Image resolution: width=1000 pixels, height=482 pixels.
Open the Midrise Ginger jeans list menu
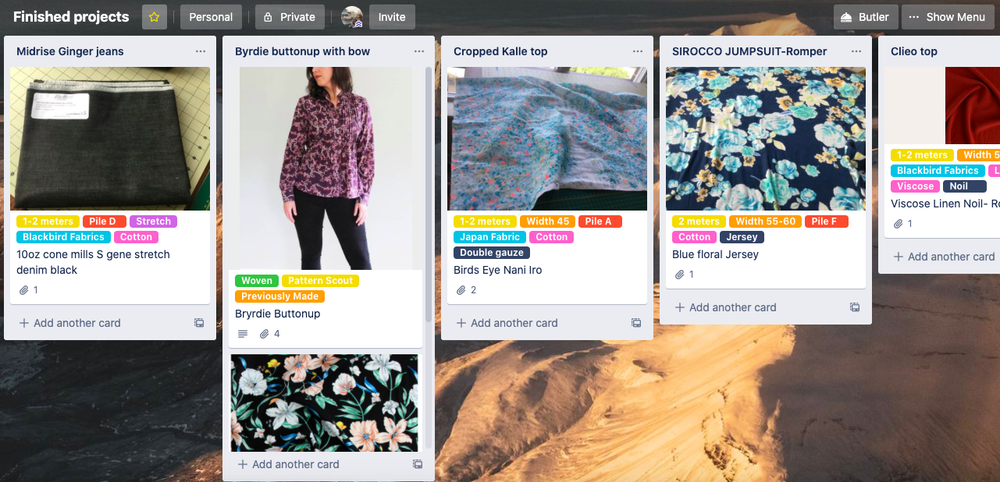[200, 51]
